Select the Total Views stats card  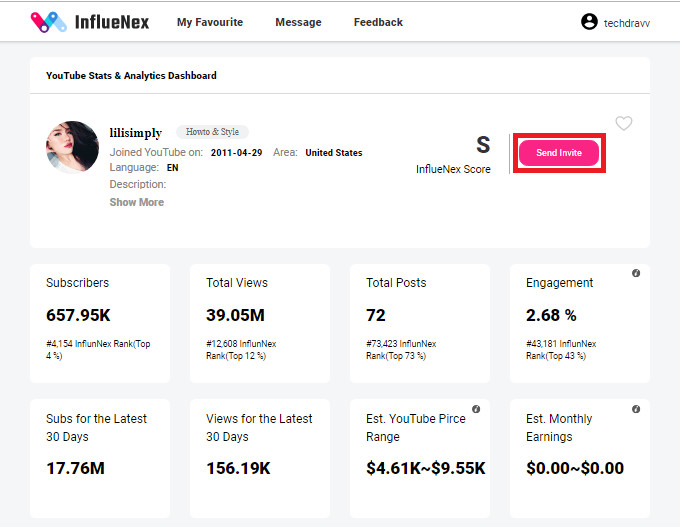pos(260,323)
